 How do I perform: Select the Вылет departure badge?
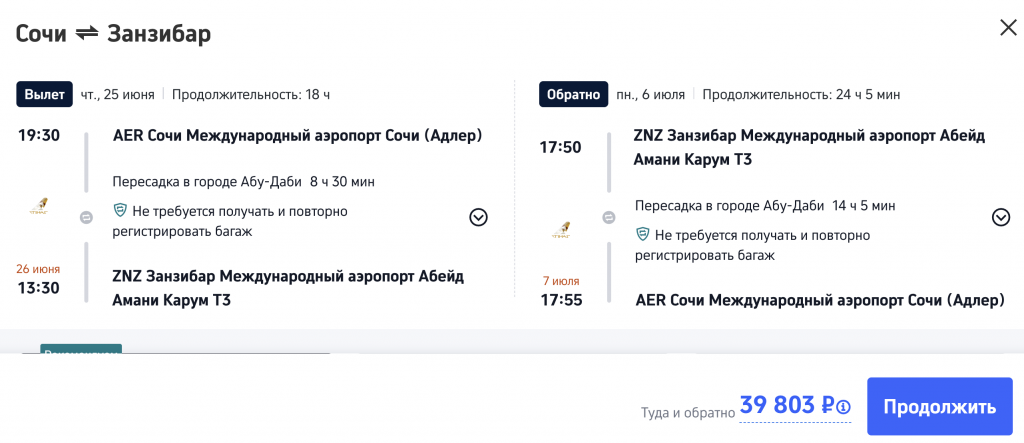click(x=42, y=95)
